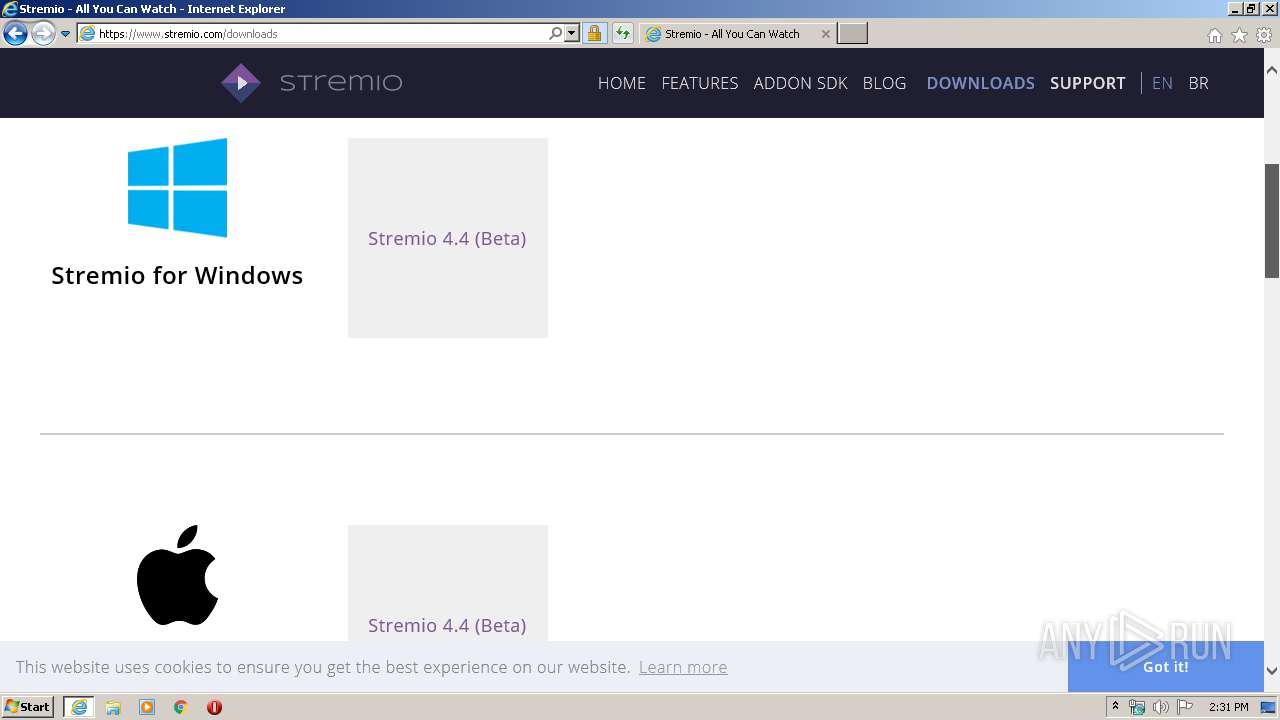Open the Tools gear icon

(x=1264, y=35)
